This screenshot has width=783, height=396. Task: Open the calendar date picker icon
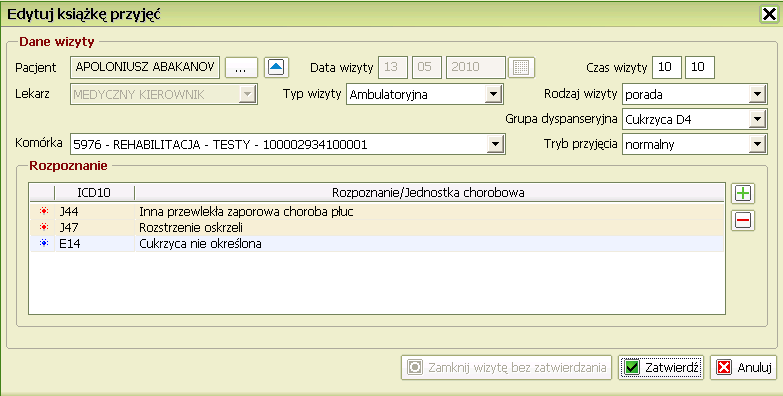pyautogui.click(x=521, y=67)
